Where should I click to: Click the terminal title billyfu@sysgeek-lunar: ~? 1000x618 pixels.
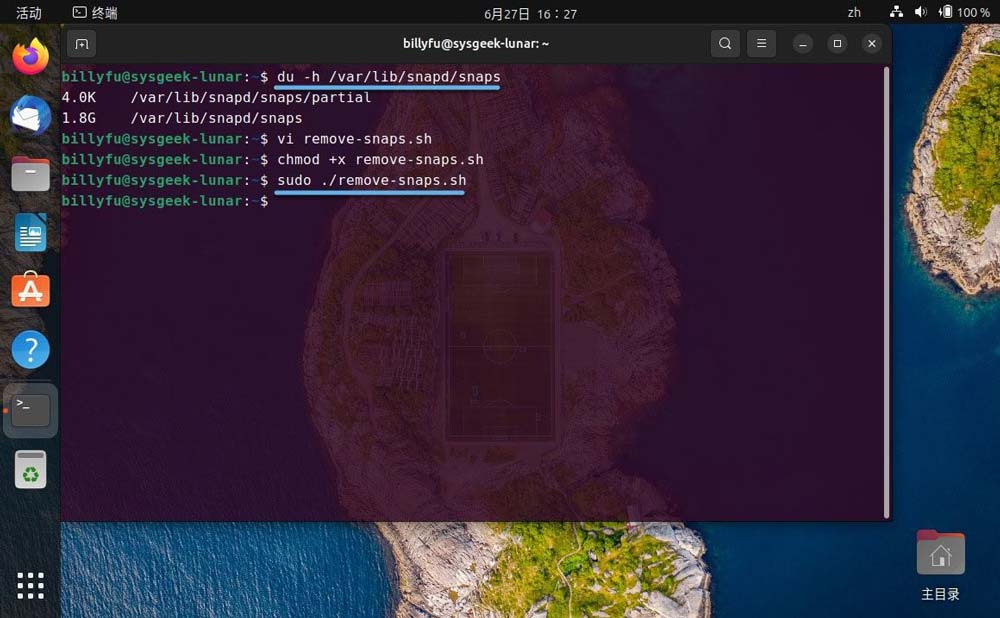pyautogui.click(x=476, y=43)
